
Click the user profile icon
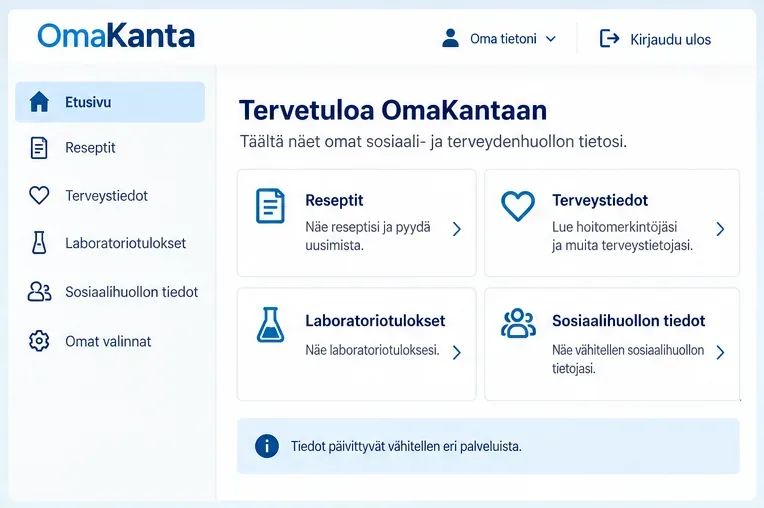[450, 38]
